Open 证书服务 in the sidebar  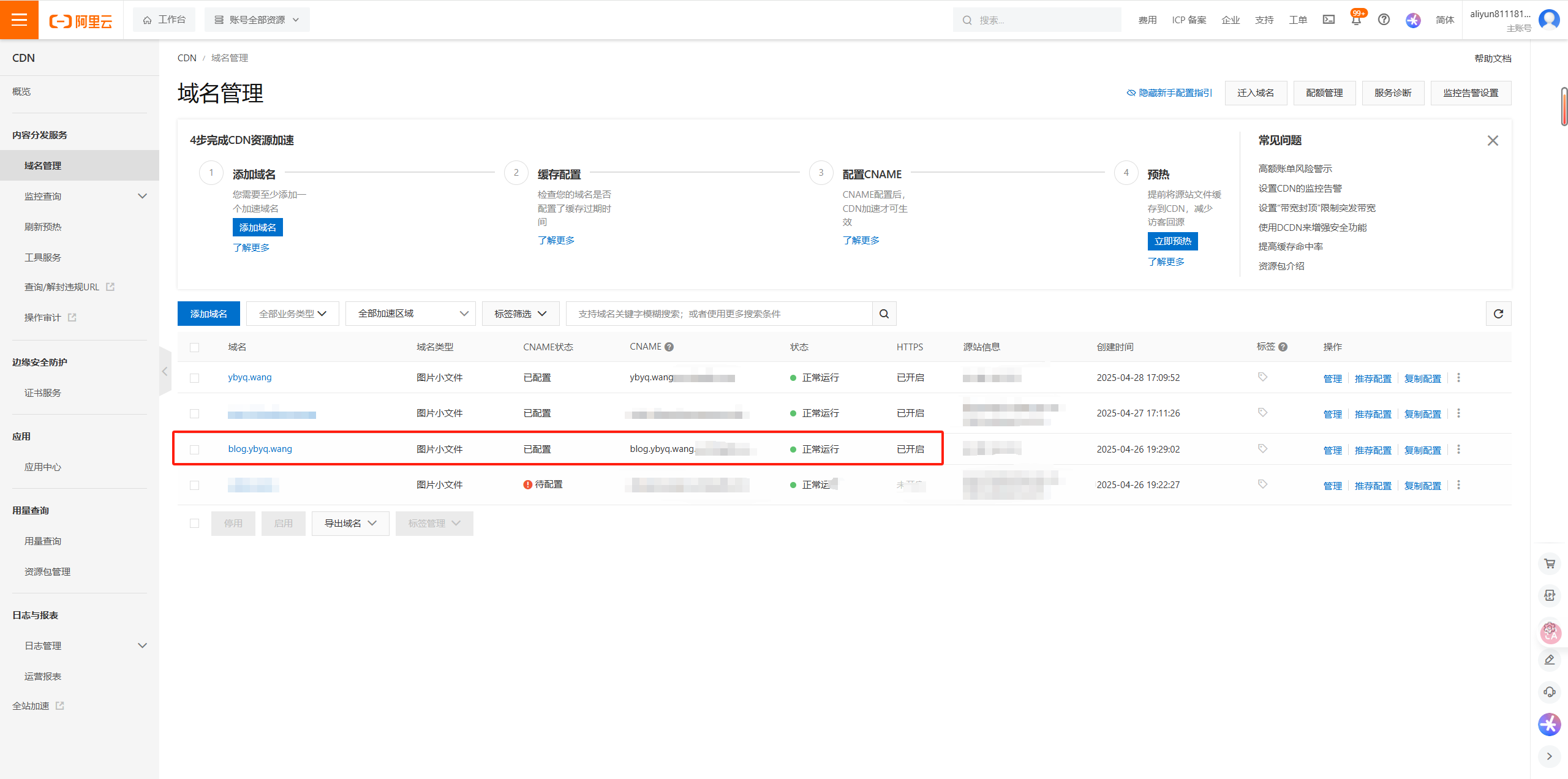click(x=43, y=393)
